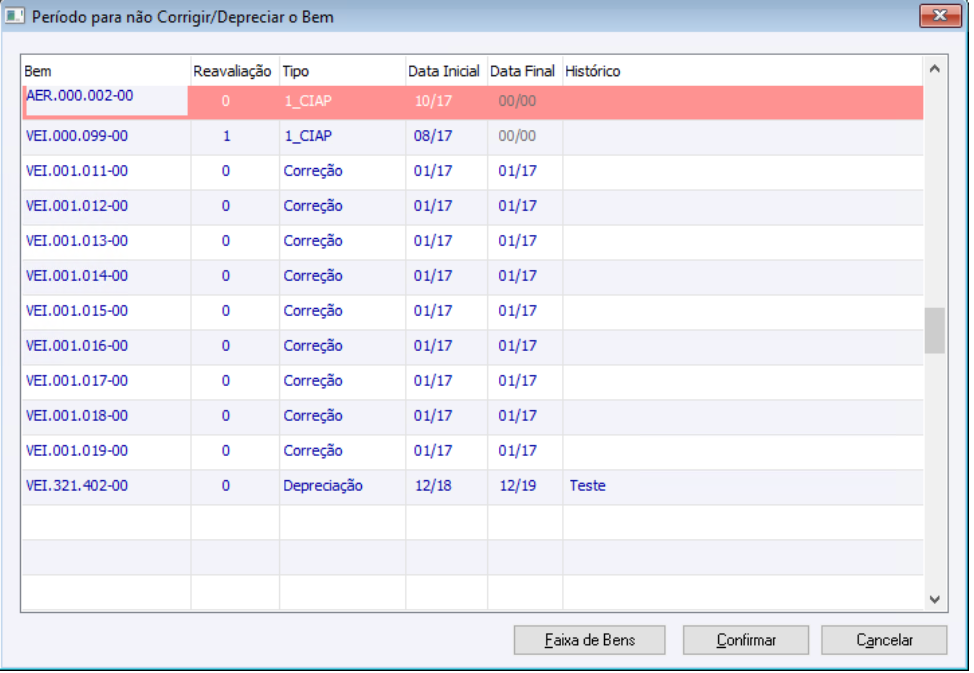This screenshot has height=673, width=974.
Task: Close the Período para não Corrigir/Depreciar window
Action: pos(940,16)
